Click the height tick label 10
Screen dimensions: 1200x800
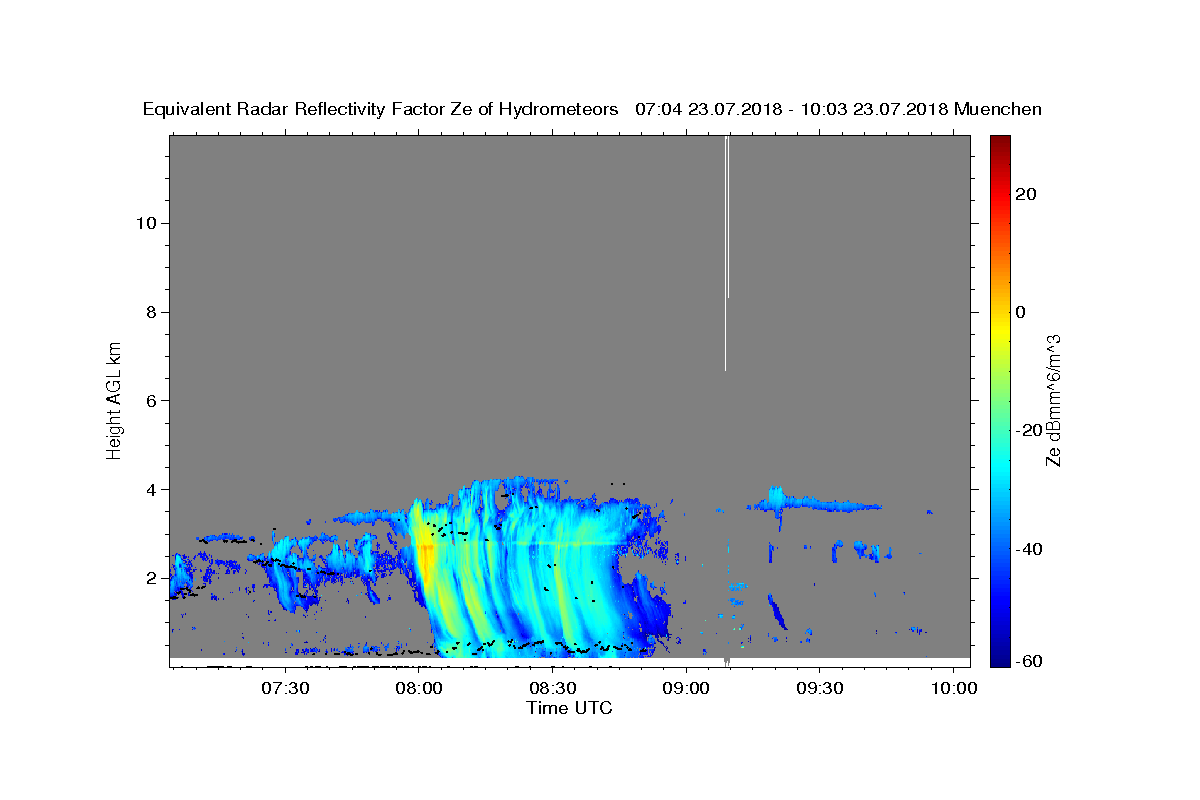click(146, 223)
